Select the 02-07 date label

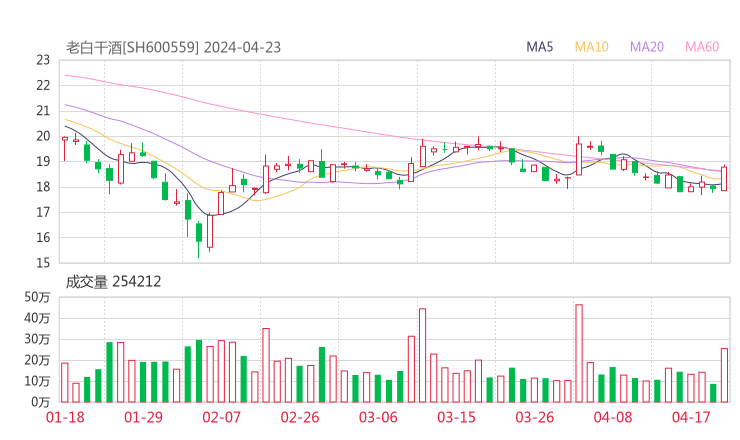[221, 417]
